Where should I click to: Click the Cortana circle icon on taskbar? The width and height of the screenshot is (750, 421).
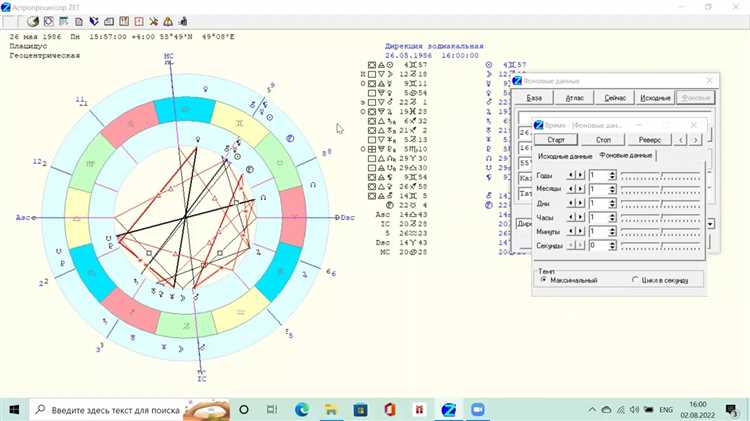(244, 410)
